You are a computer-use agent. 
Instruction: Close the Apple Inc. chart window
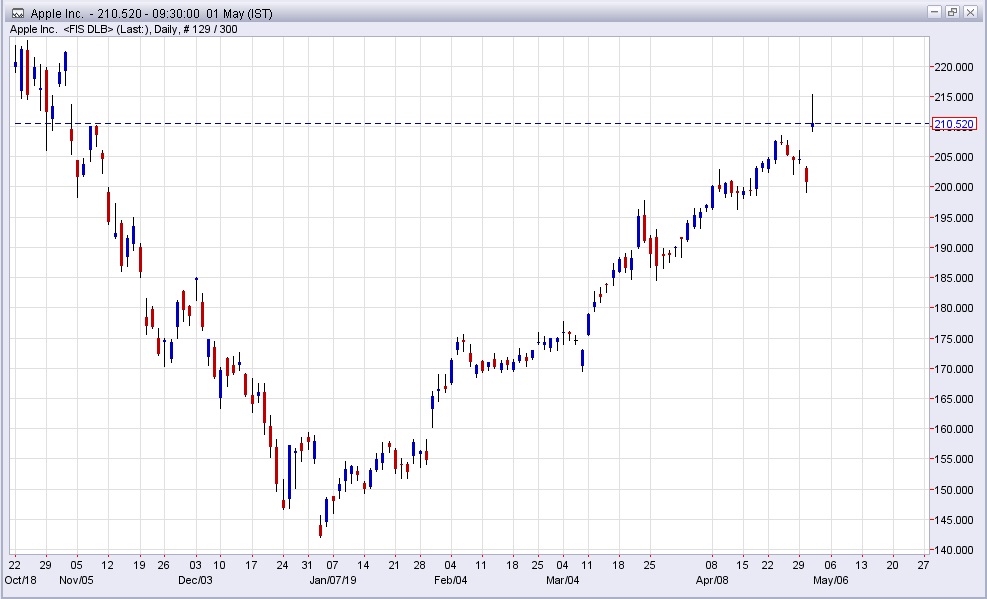pyautogui.click(x=970, y=12)
